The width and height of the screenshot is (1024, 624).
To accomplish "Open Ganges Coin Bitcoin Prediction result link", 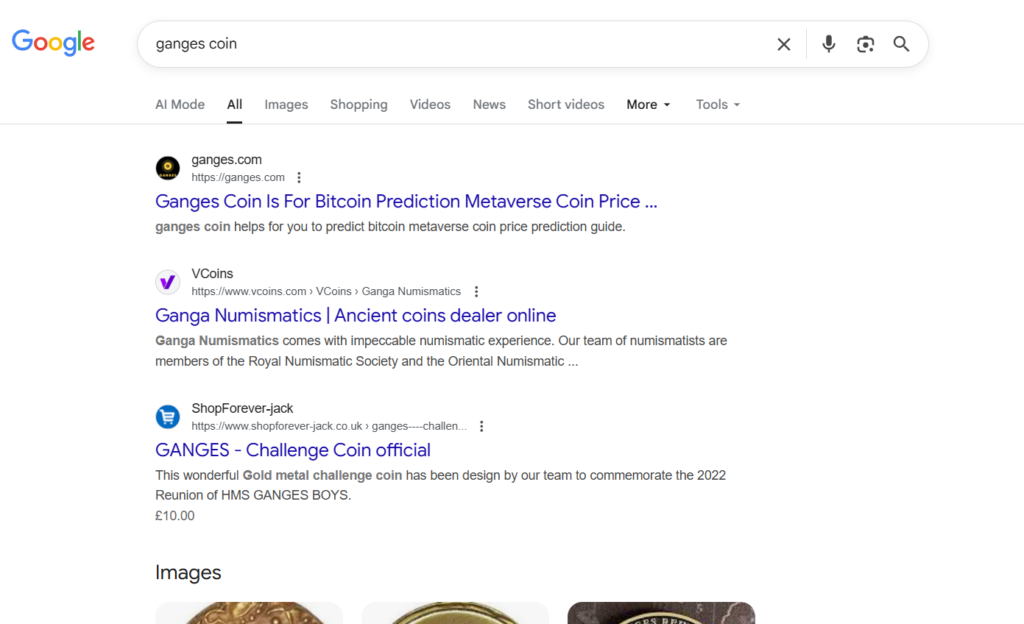I will click(x=406, y=201).
